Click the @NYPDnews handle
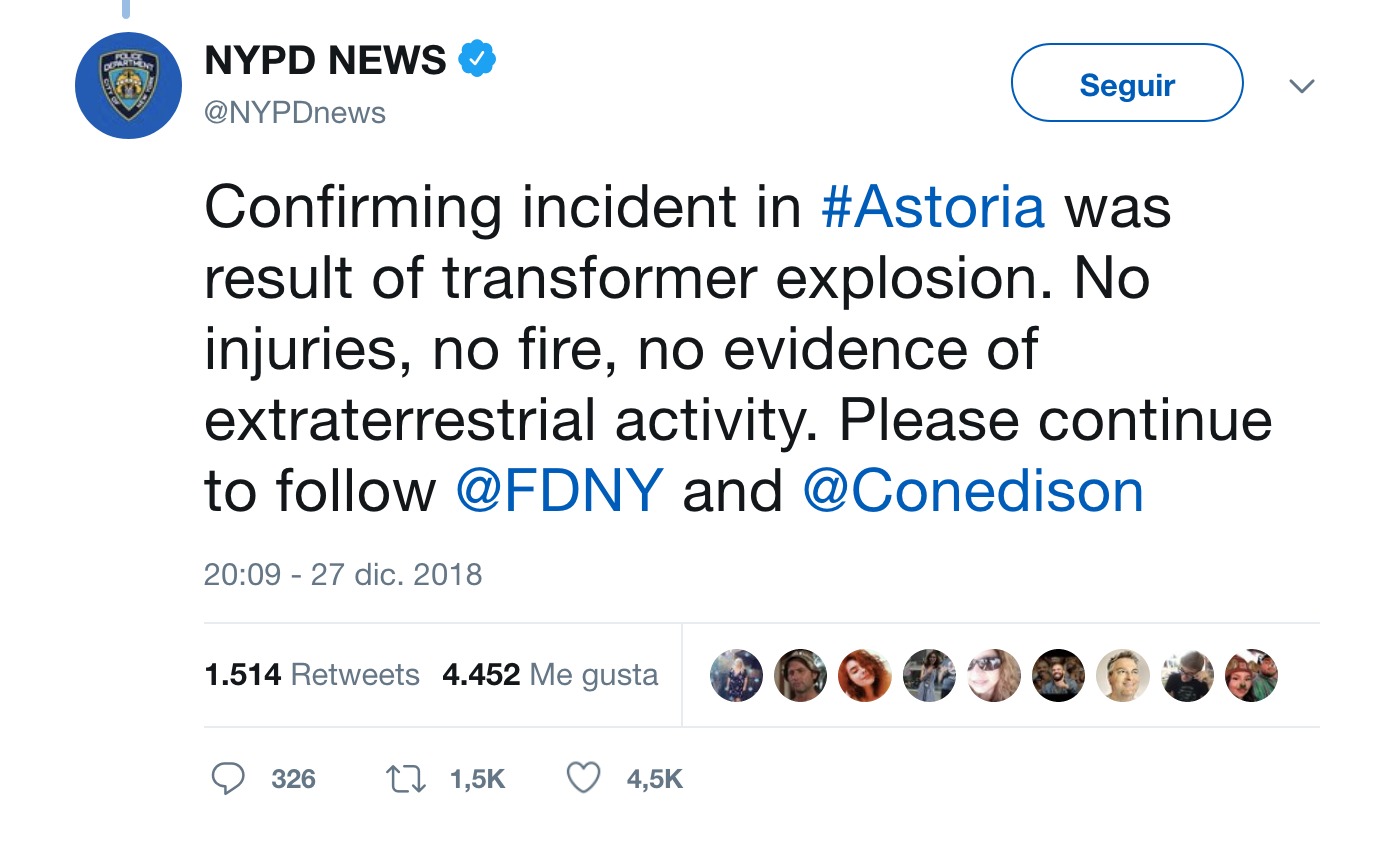This screenshot has height=856, width=1400. [x=295, y=113]
